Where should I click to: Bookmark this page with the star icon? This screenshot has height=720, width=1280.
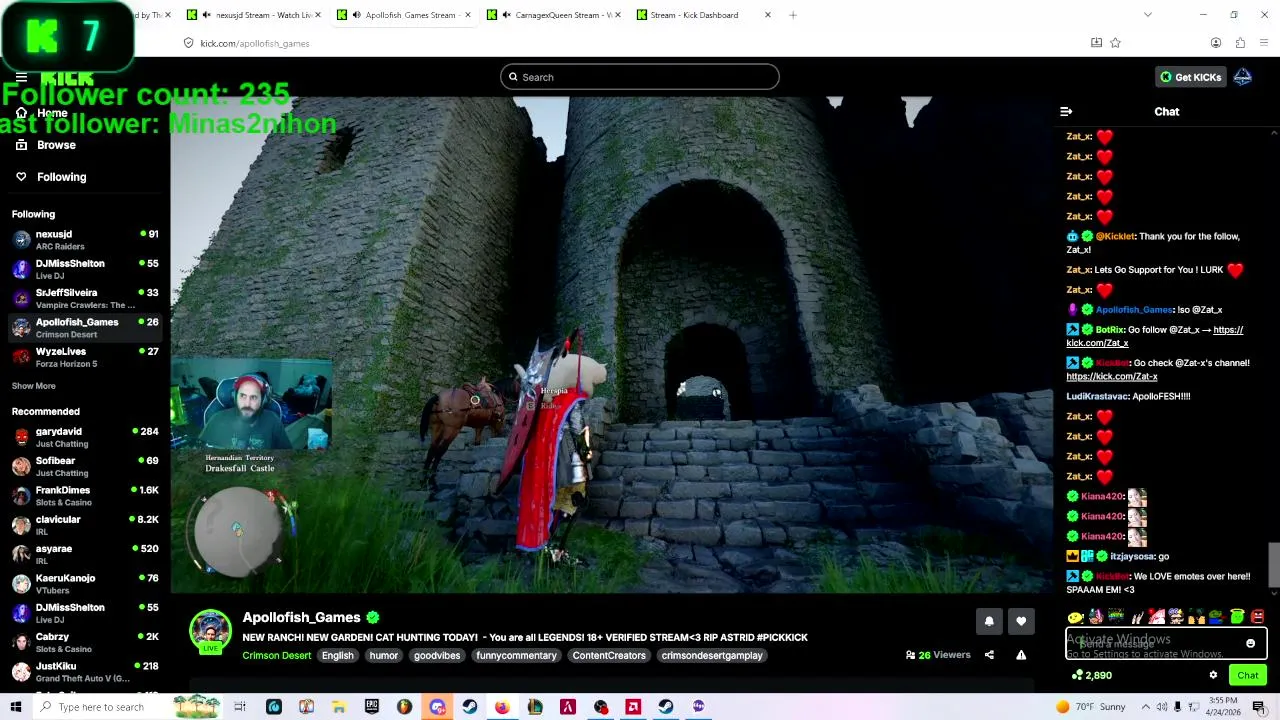tap(1115, 43)
